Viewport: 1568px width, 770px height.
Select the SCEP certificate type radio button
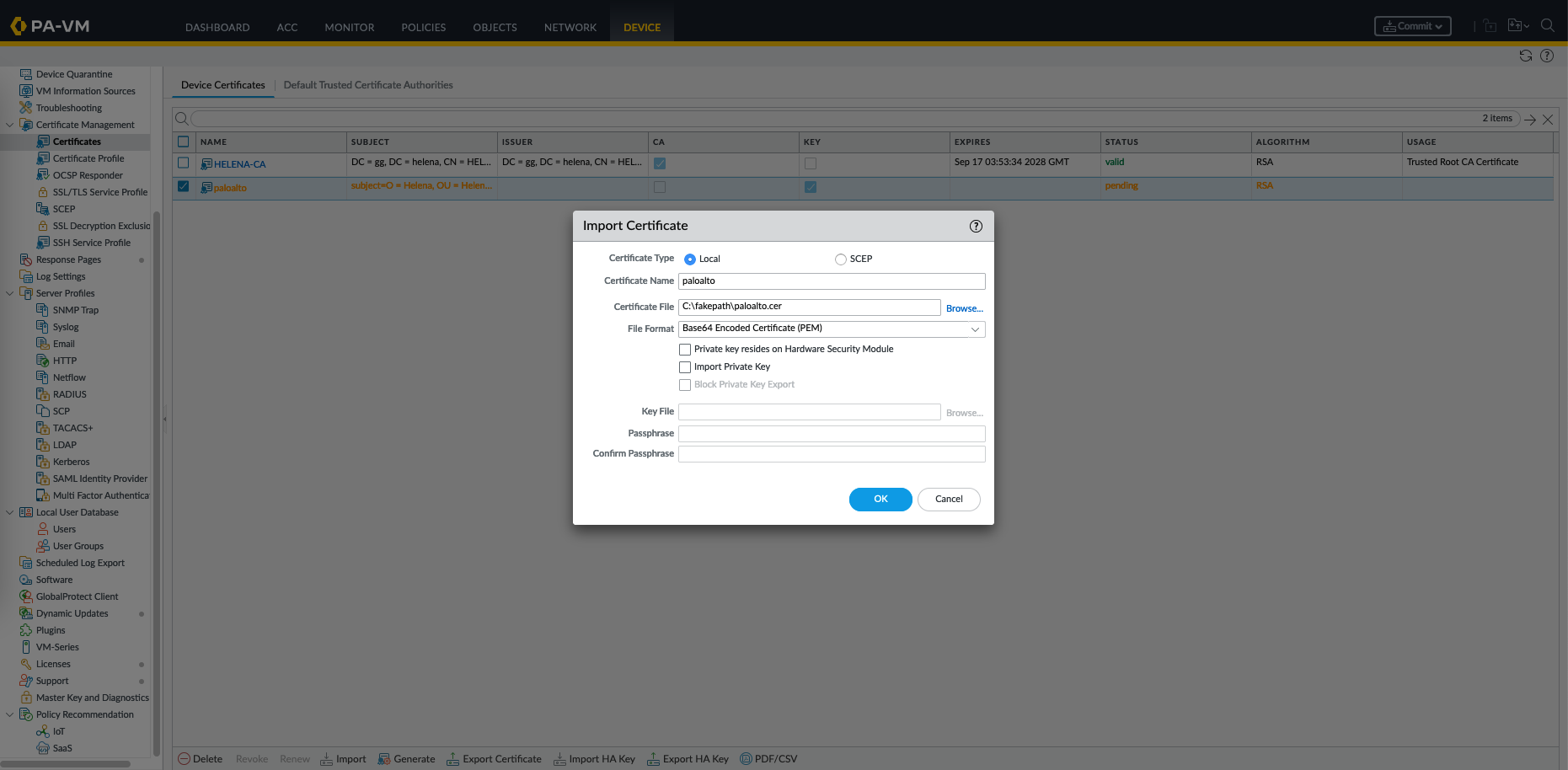click(x=841, y=259)
